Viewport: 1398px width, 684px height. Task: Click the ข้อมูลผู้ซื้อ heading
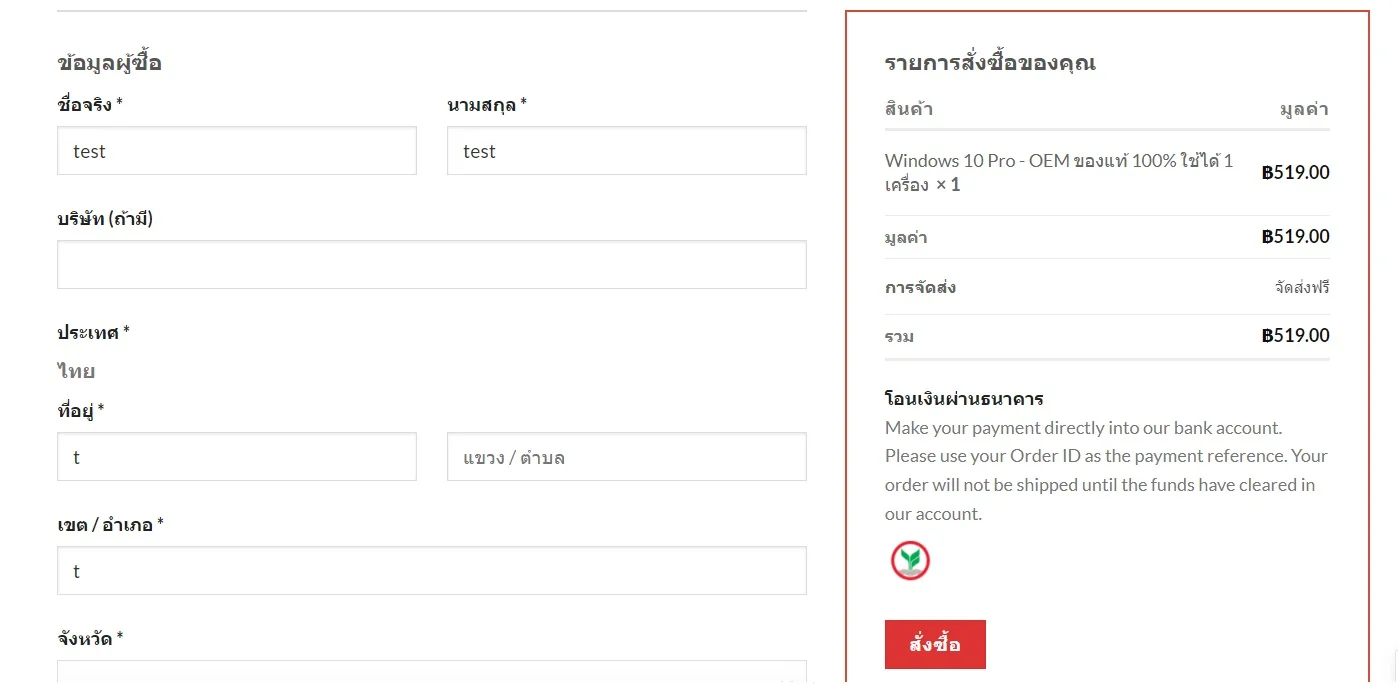pyautogui.click(x=110, y=63)
